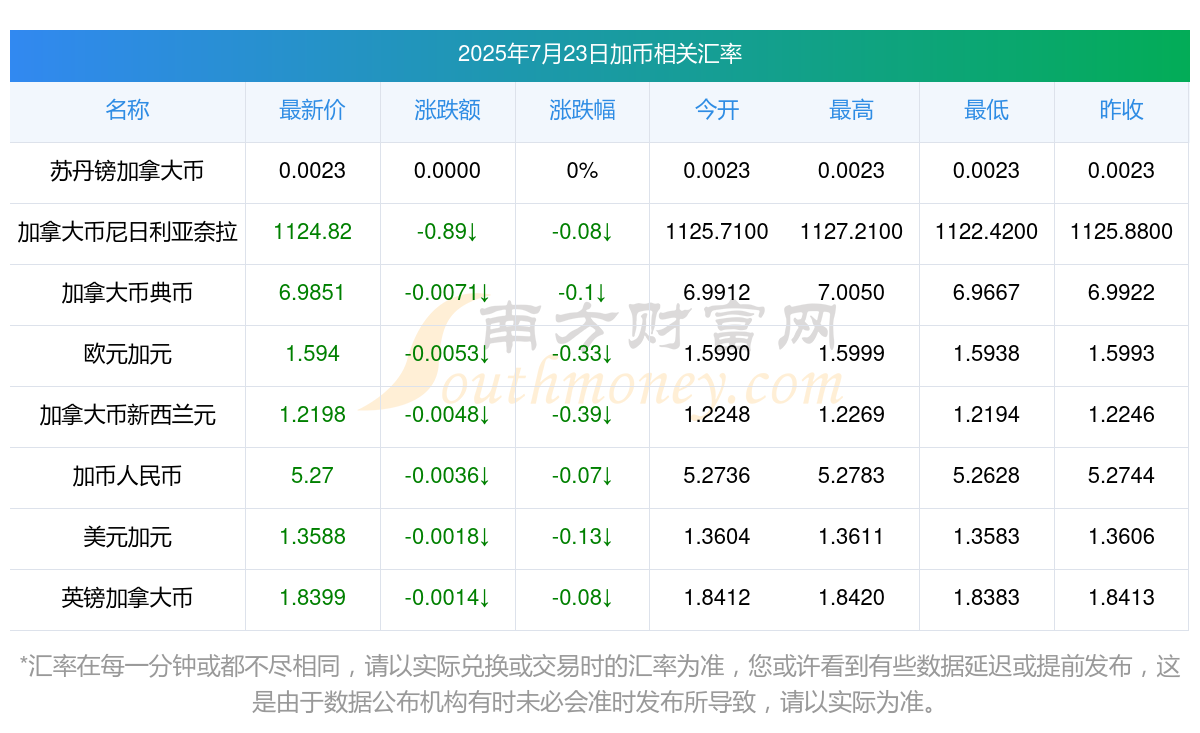The height and width of the screenshot is (733, 1200).
Task: Select the 加拿大币新西兰元 row name
Action: click(x=127, y=415)
